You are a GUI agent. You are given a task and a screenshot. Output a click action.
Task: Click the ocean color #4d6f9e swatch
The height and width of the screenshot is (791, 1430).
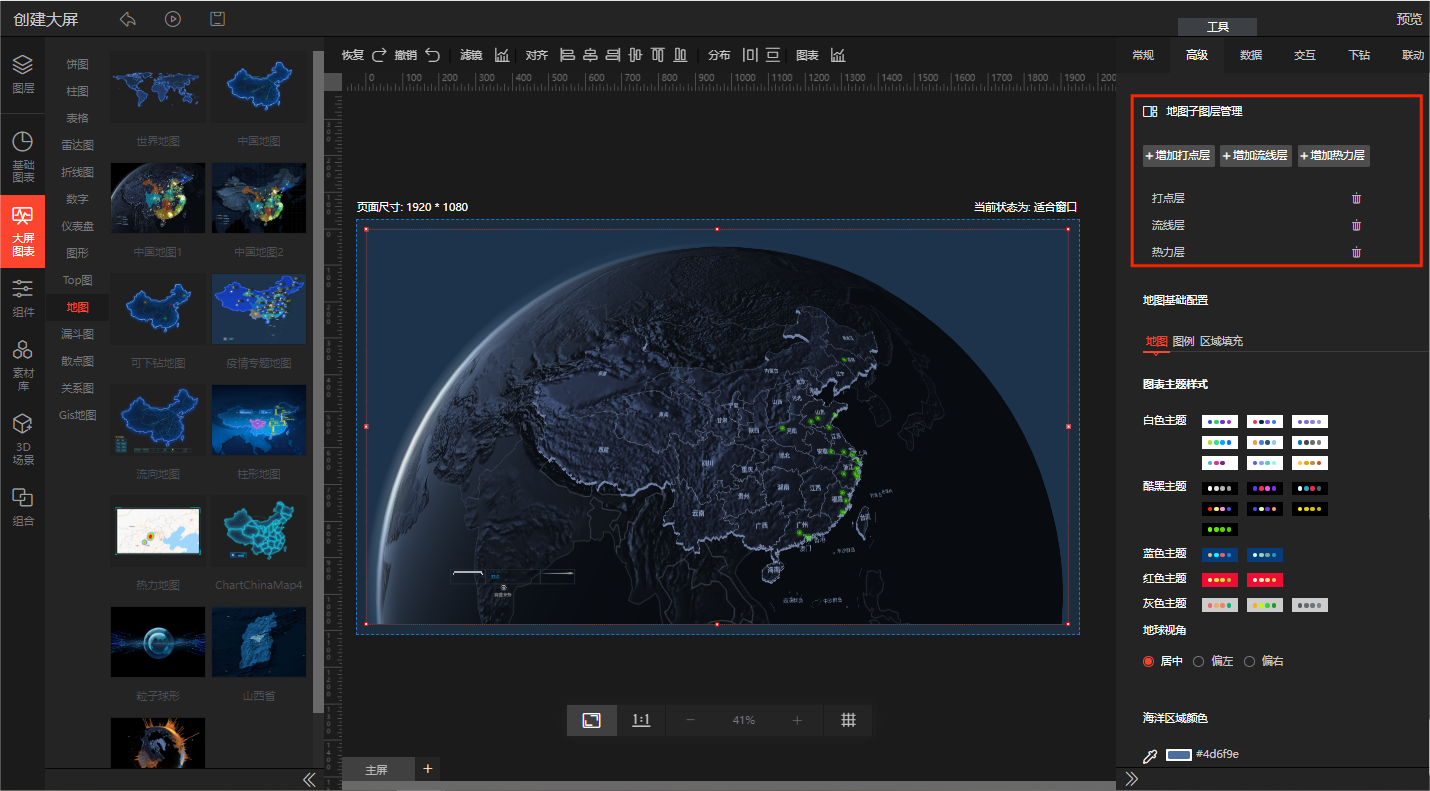pos(1179,755)
